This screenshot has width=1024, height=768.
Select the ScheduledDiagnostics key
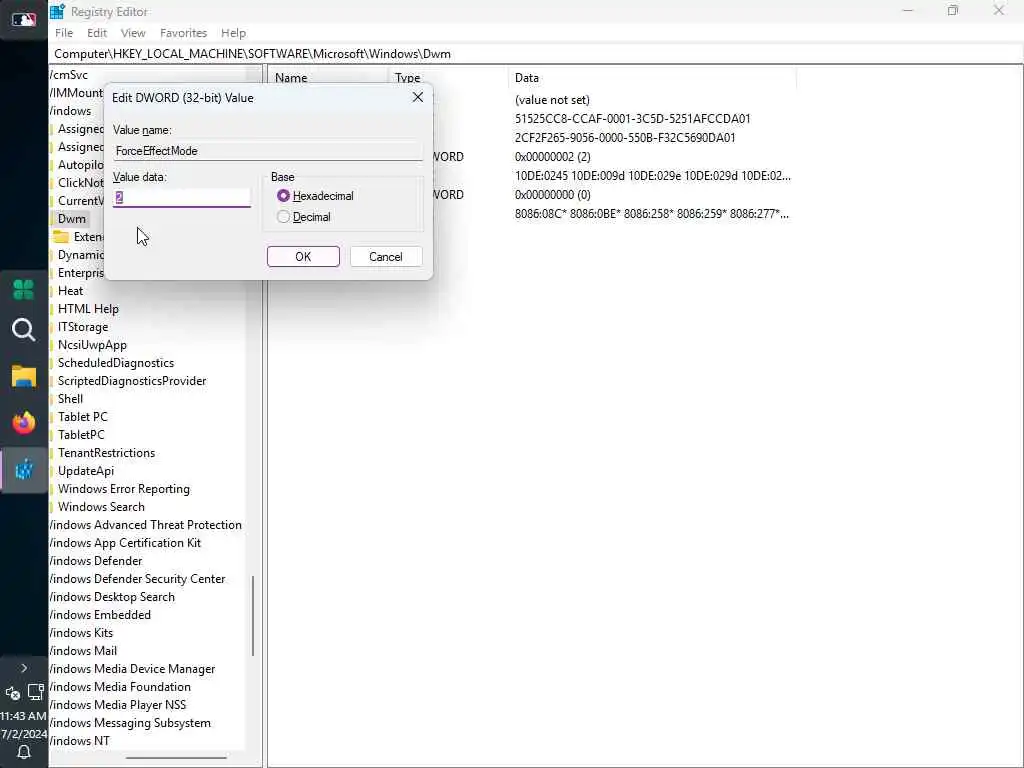click(x=116, y=362)
